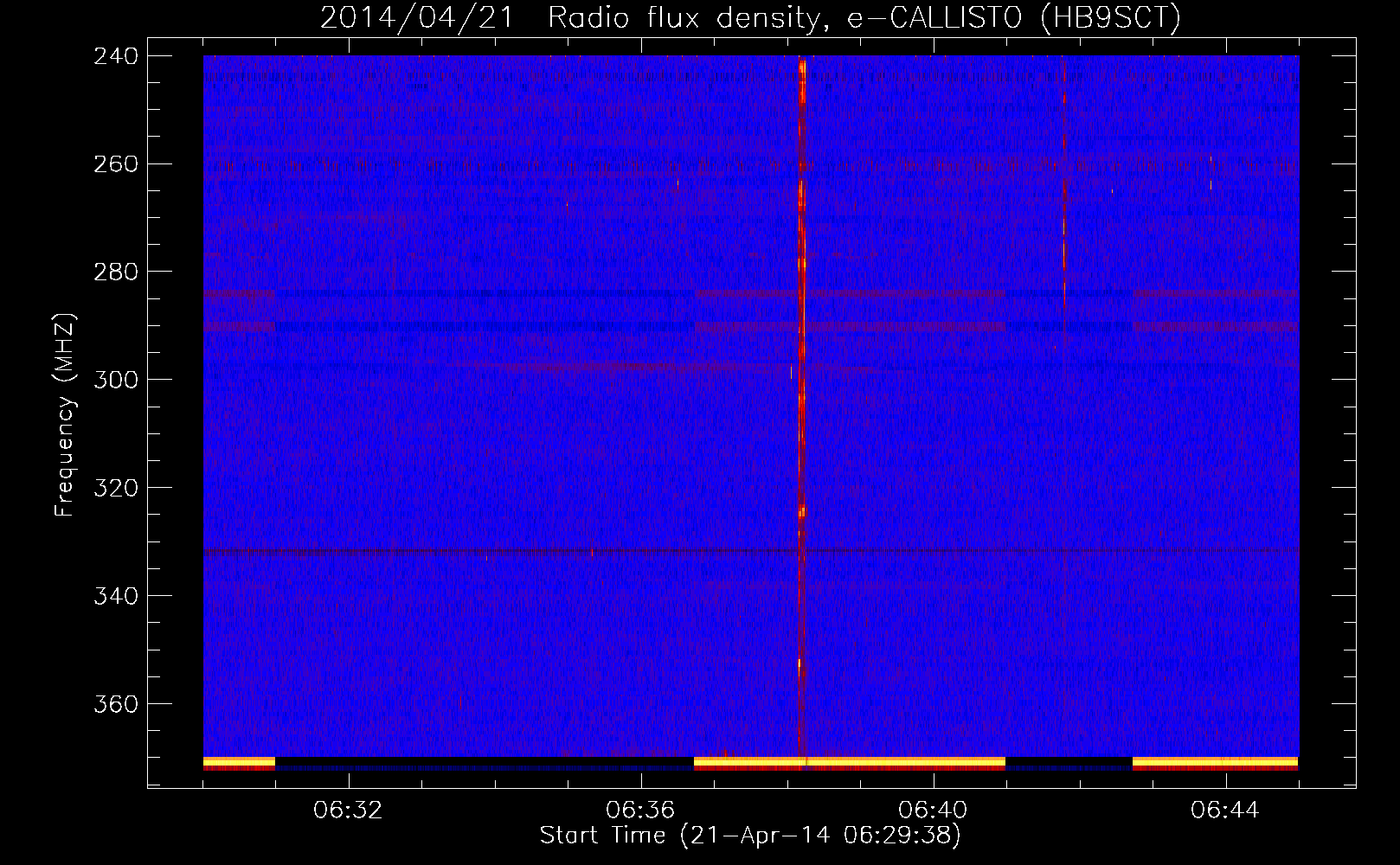This screenshot has height=865, width=1400.
Task: Click the plot title '2014/04/21 Radio flux density'
Action: (x=750, y=17)
